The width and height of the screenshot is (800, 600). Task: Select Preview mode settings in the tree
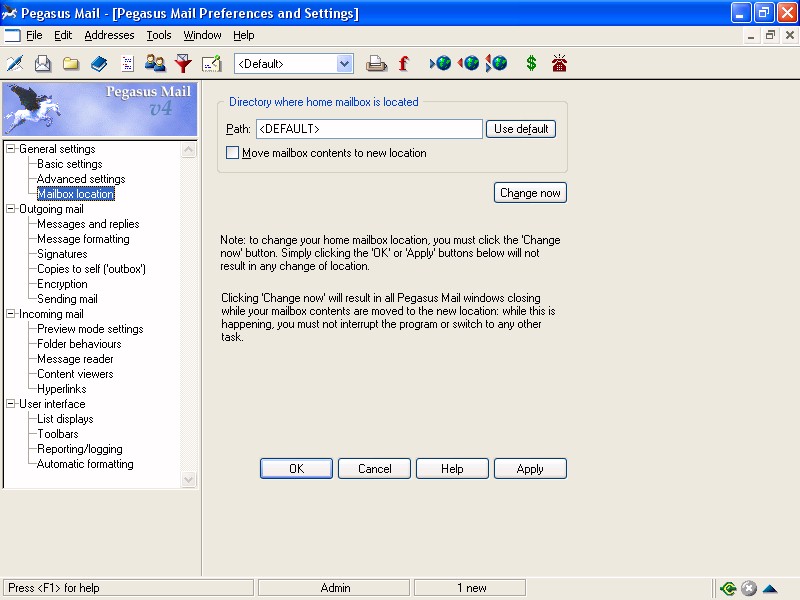(x=90, y=329)
